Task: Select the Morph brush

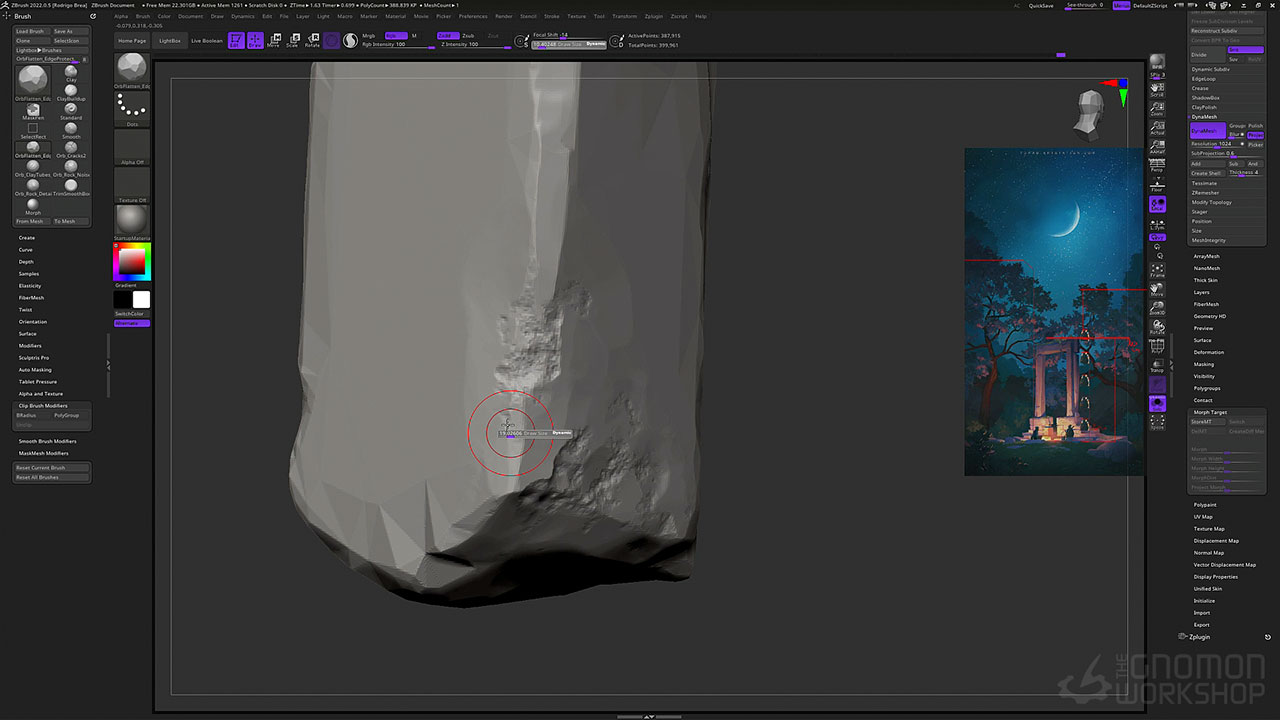Action: 33,206
